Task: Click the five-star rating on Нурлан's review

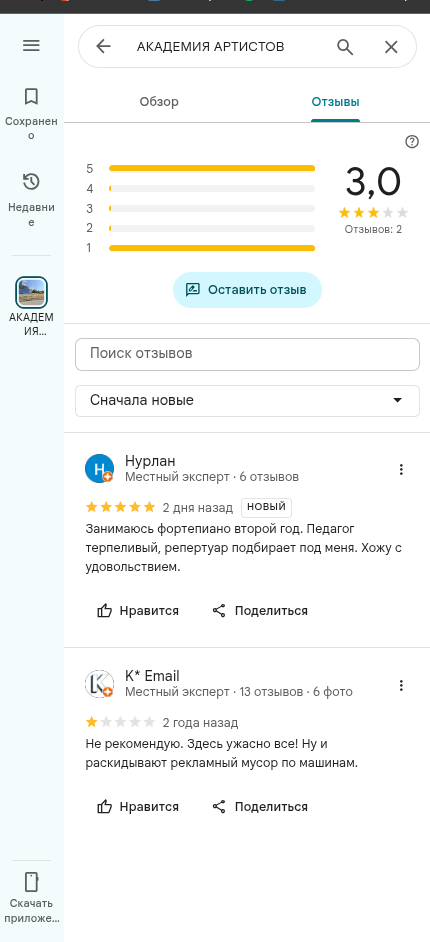Action: click(121, 507)
